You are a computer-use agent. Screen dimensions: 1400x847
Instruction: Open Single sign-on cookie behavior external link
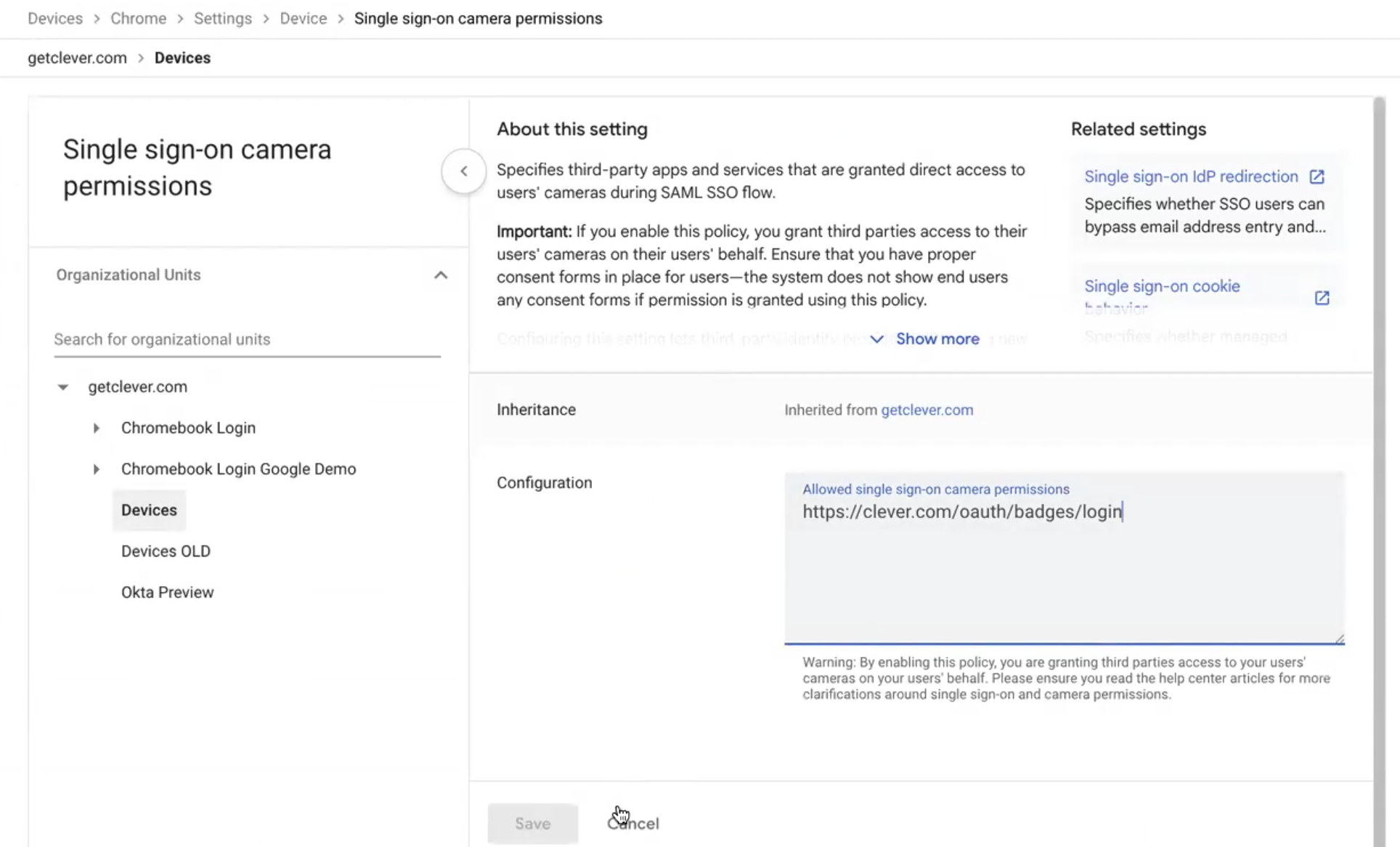[x=1322, y=298]
